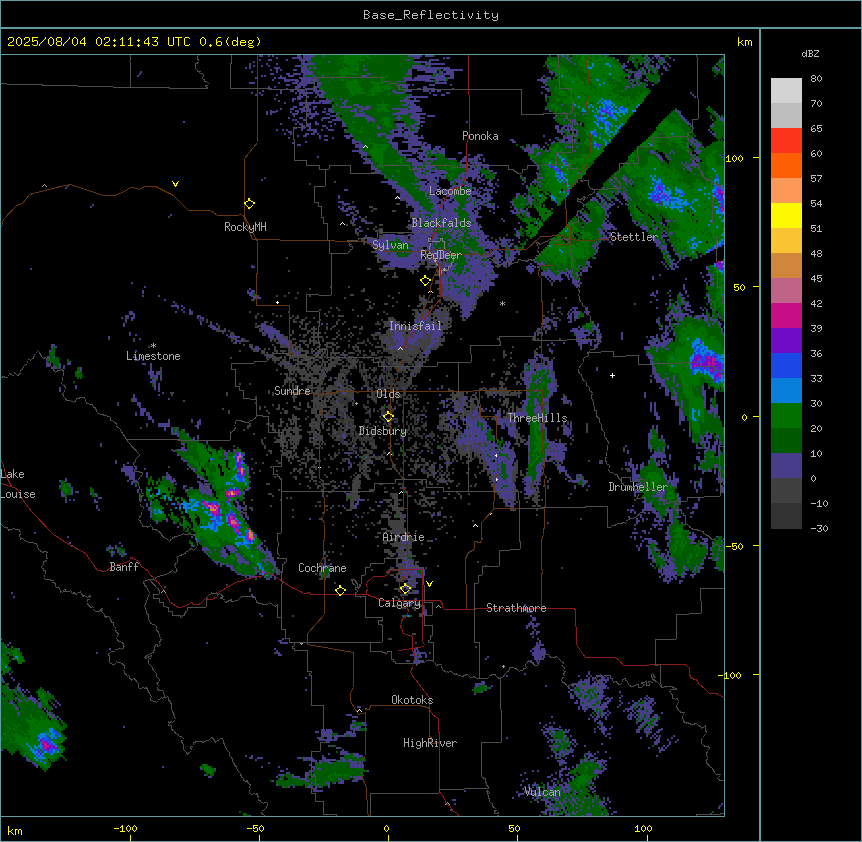Click the RedDeer city label

441,255
